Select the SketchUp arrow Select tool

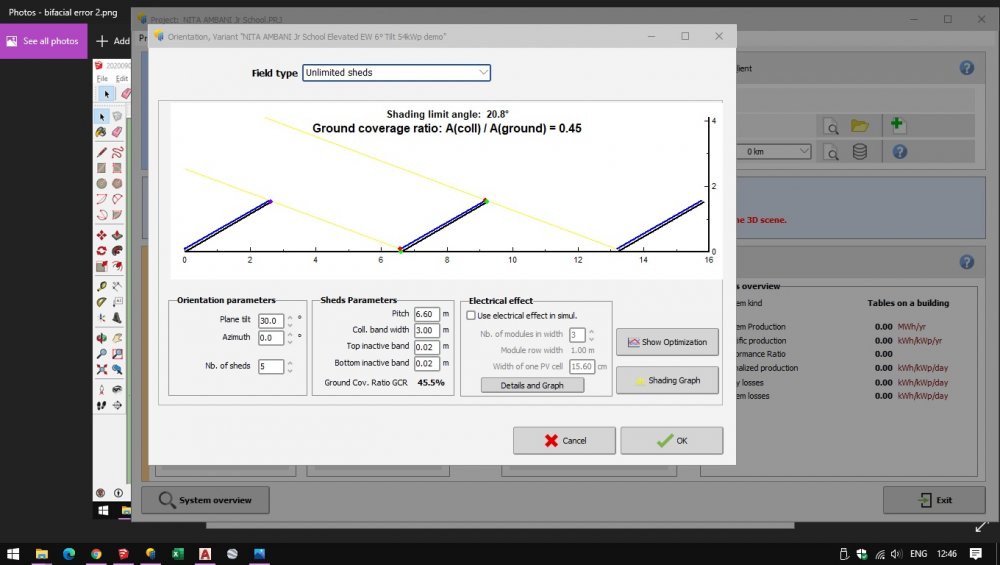105,94
